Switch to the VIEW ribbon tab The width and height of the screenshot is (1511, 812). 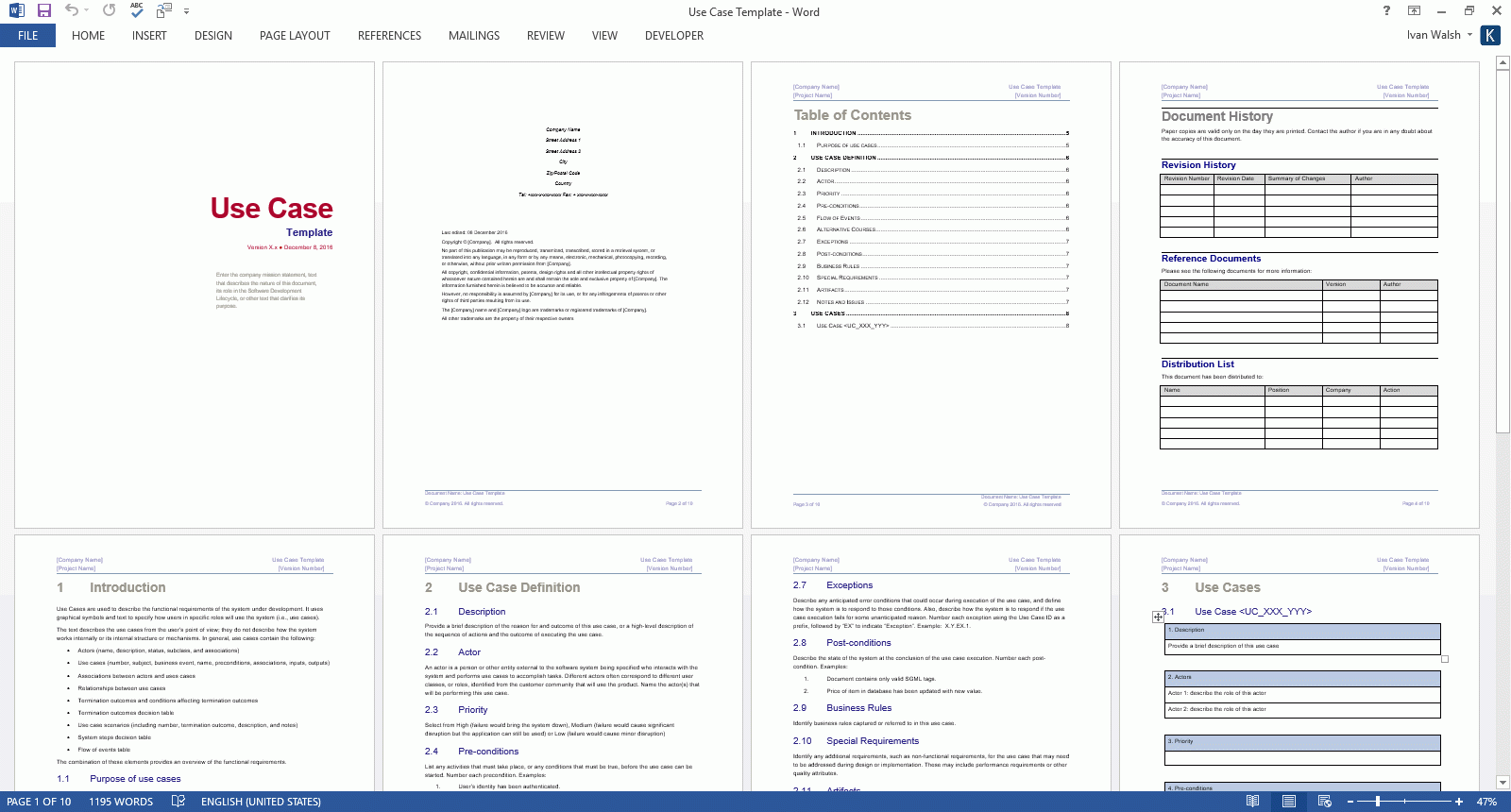pyautogui.click(x=604, y=36)
